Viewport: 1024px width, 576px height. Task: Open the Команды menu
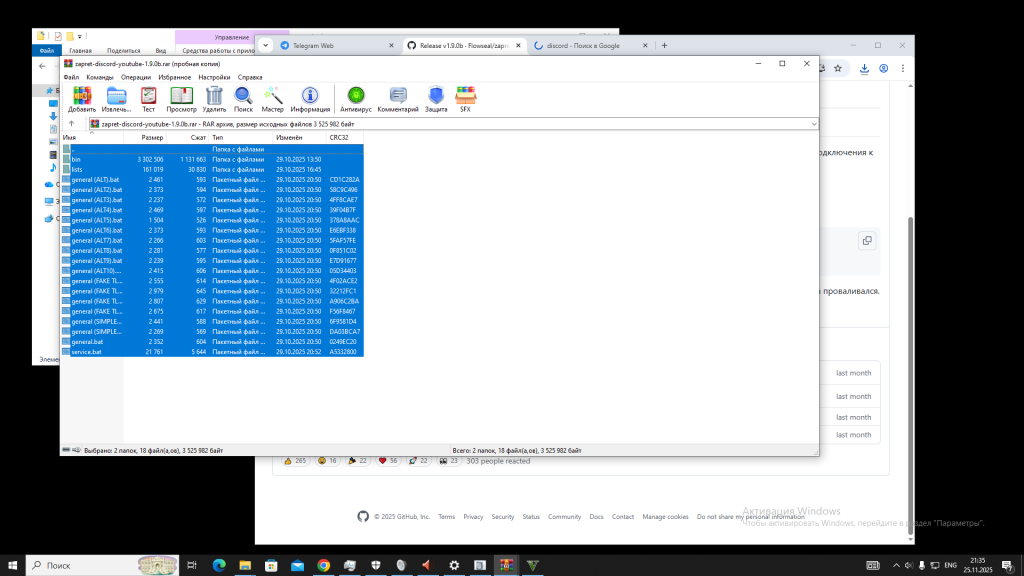(100, 77)
